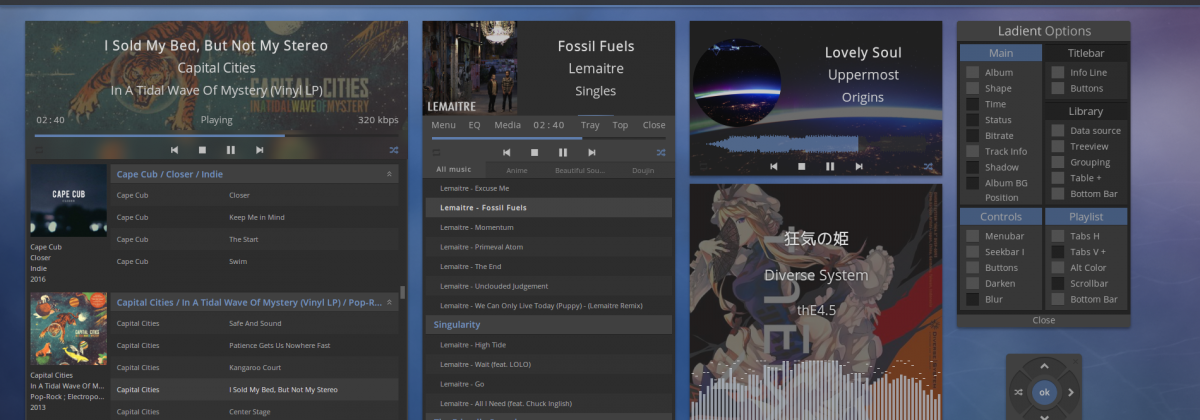Toggle the Album checkbox in Main options
This screenshot has height=420, width=1200.
click(972, 72)
